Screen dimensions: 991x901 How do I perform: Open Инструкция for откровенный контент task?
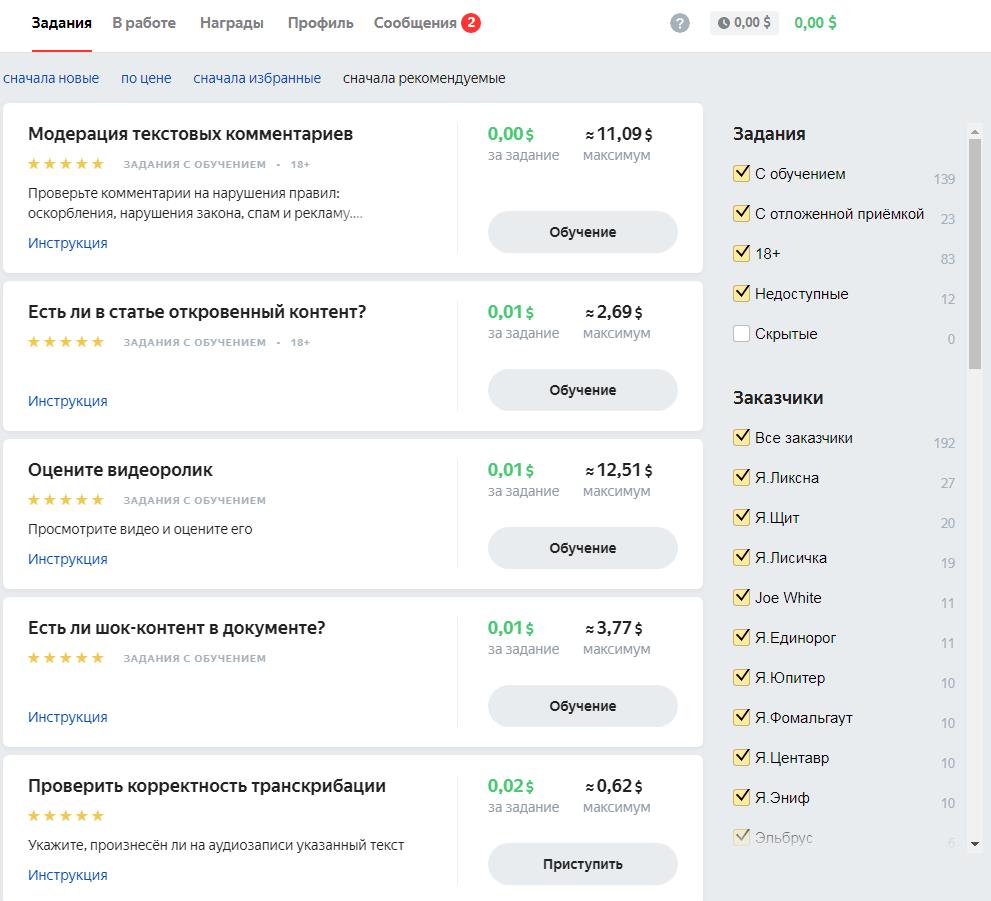(x=68, y=401)
